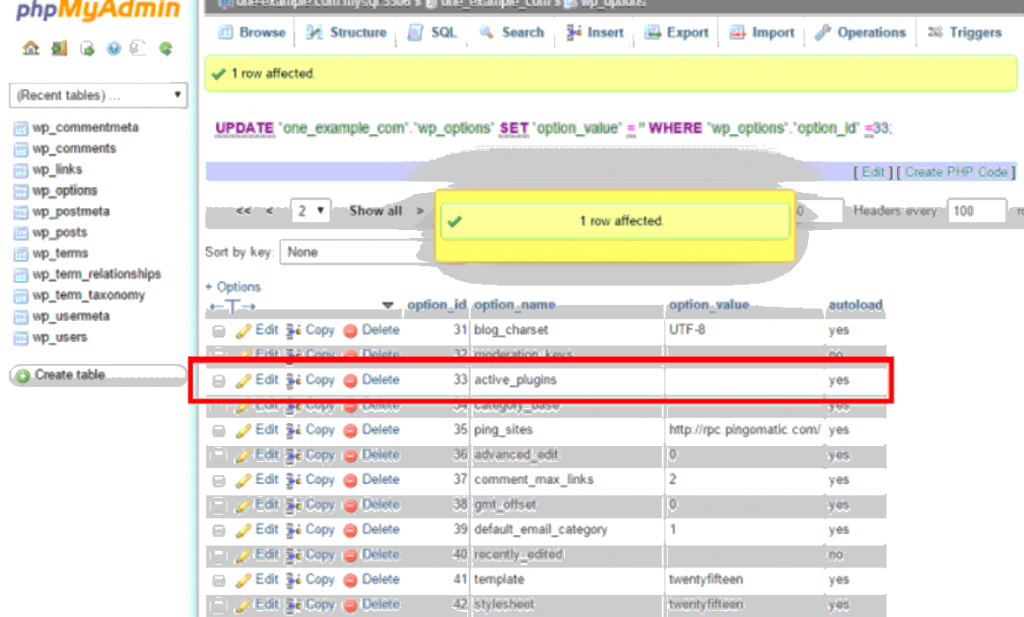This screenshot has height=617, width=1024.
Task: Click the Create PHP Code link
Action: (956, 172)
